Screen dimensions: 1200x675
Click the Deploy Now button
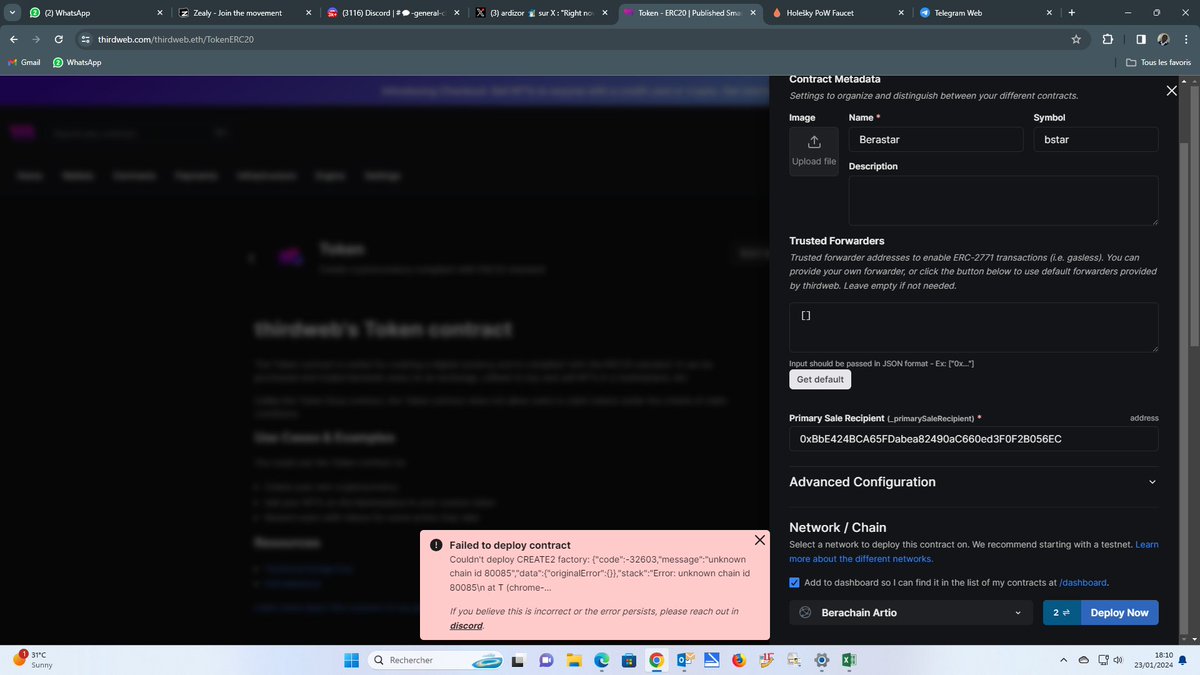pyautogui.click(x=1119, y=612)
